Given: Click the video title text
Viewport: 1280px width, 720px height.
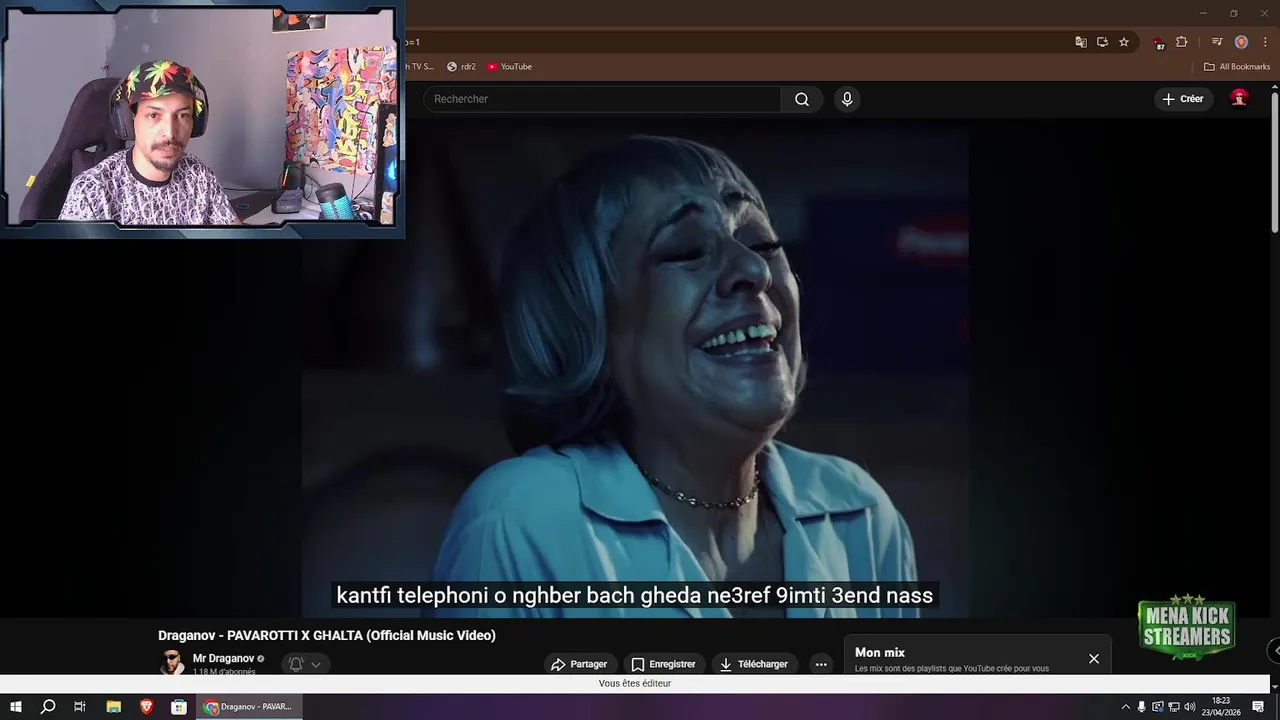Looking at the screenshot, I should [327, 636].
